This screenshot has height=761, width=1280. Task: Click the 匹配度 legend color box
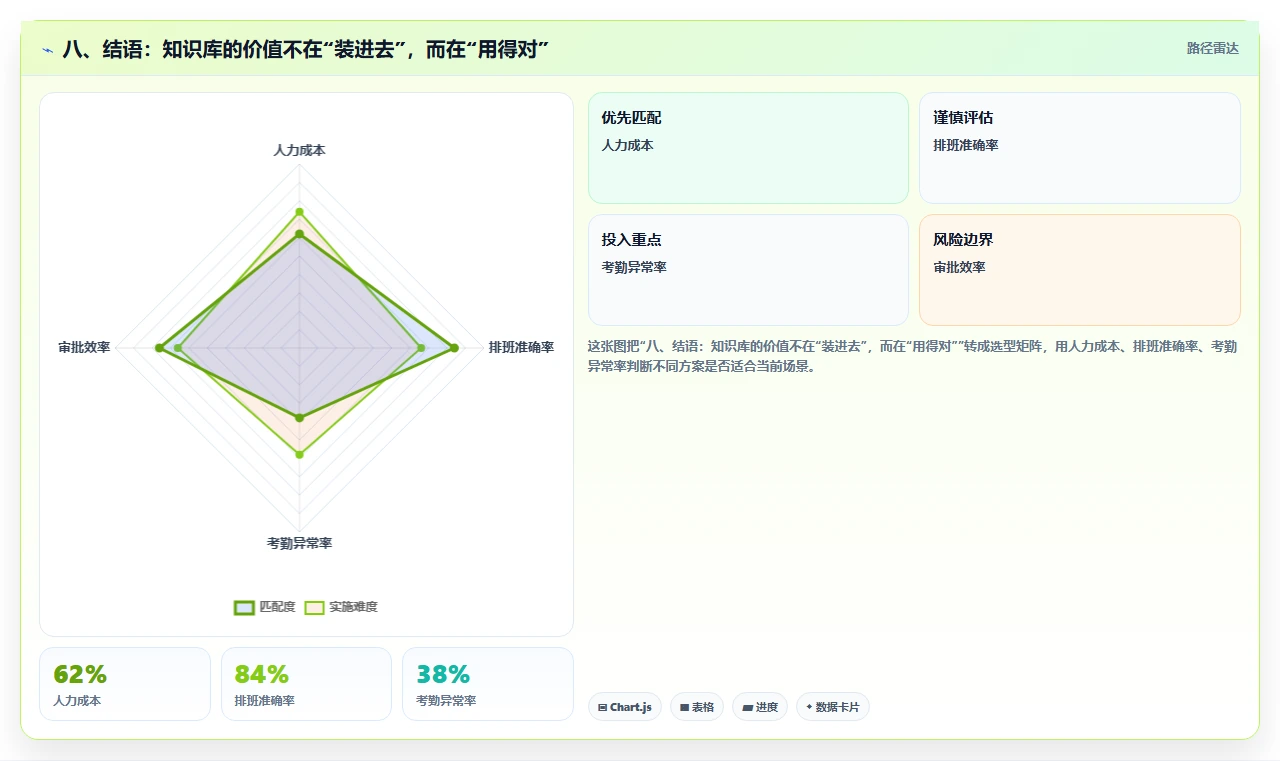coord(244,607)
